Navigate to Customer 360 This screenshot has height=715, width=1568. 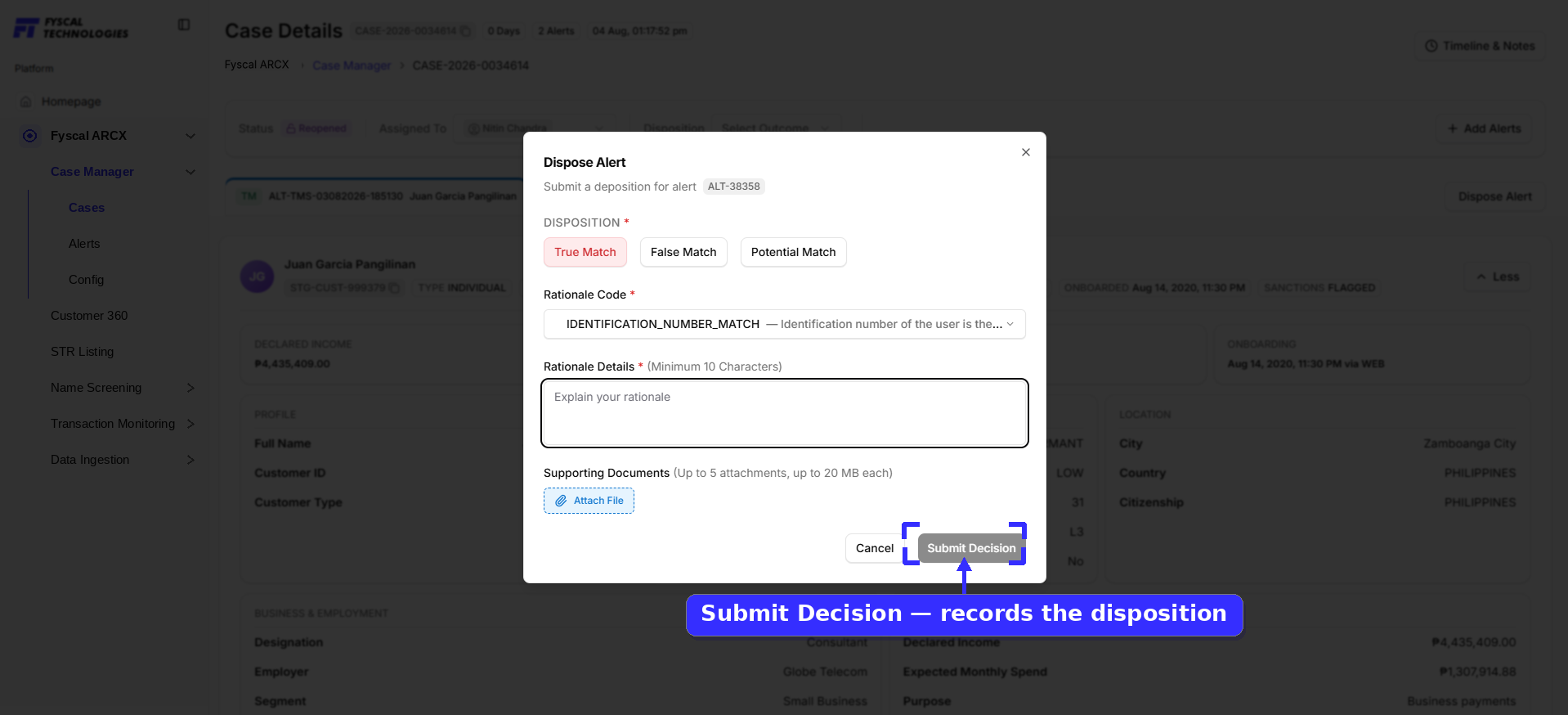tap(89, 316)
